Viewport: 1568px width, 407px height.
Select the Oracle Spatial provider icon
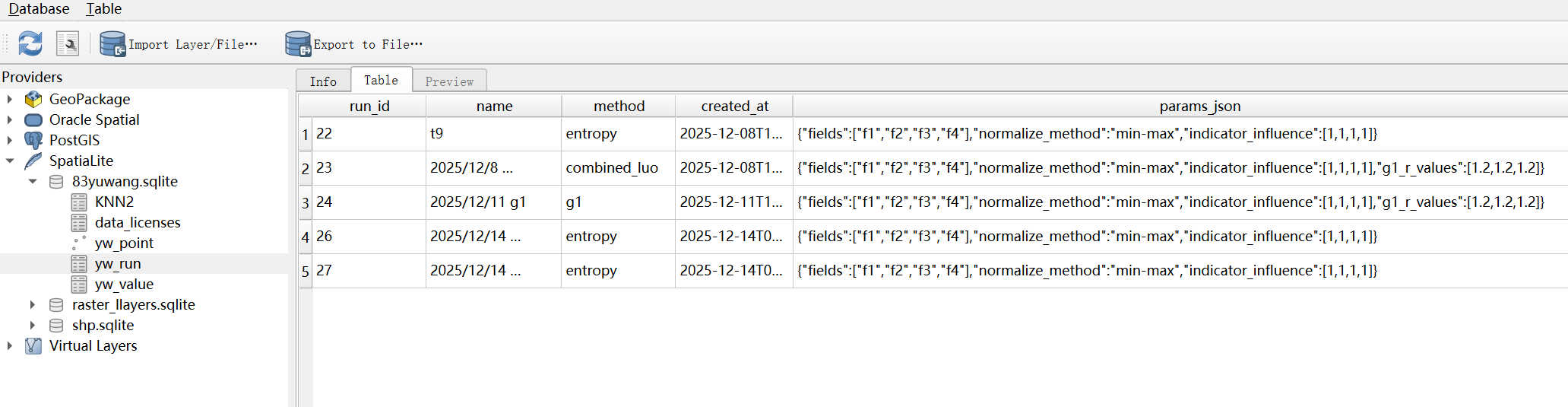click(x=33, y=119)
